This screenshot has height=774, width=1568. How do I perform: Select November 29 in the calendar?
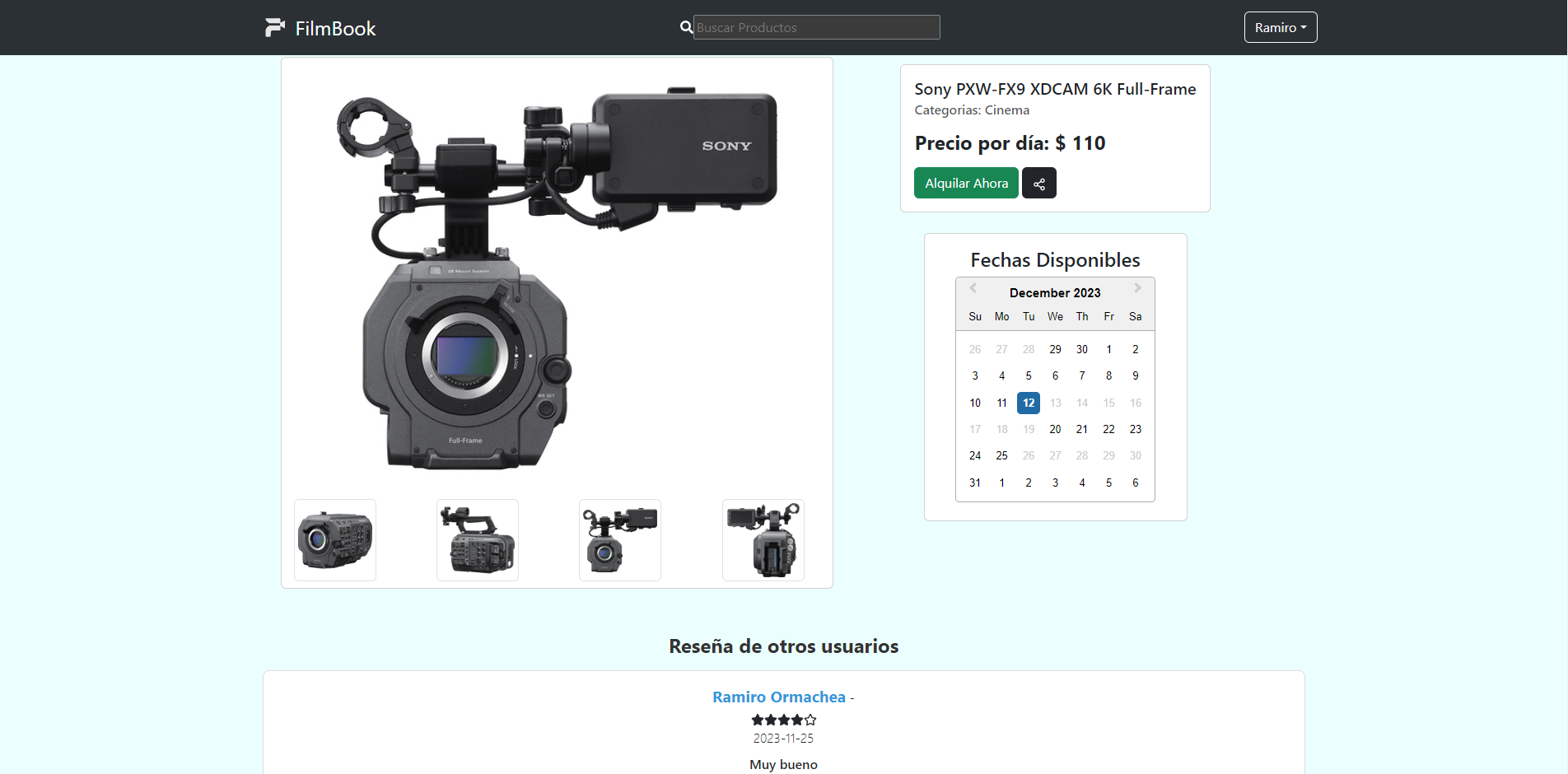(x=1055, y=349)
